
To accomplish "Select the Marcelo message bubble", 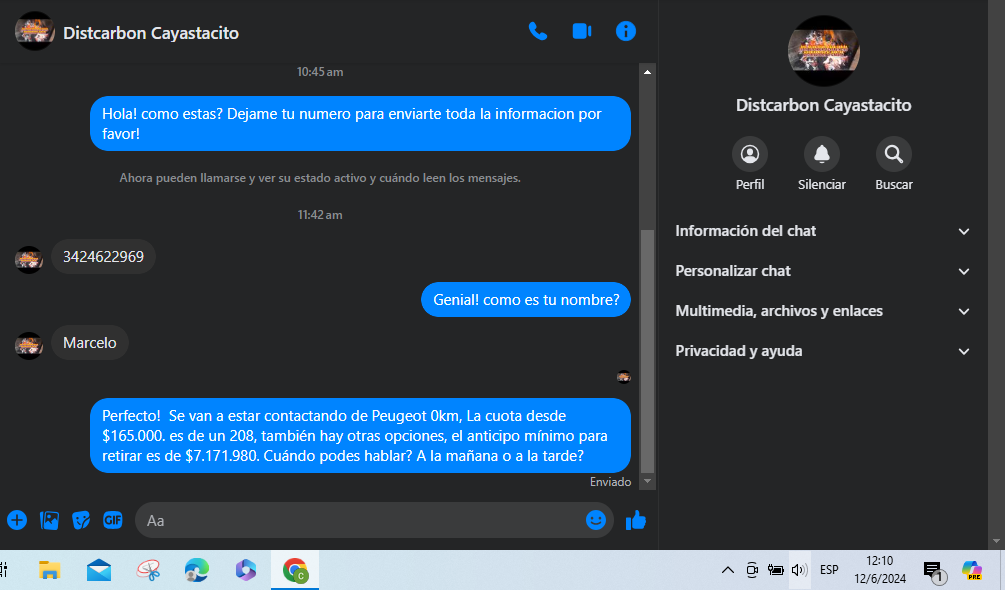I will [x=90, y=343].
